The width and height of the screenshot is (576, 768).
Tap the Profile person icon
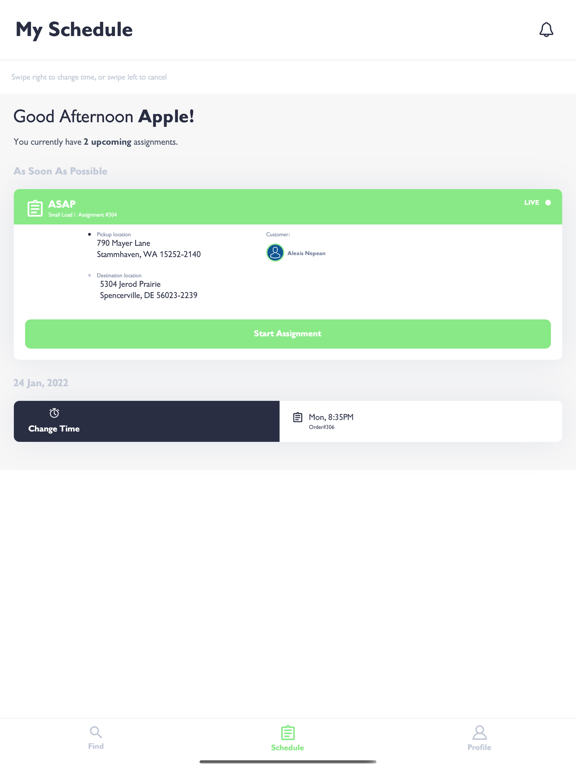pos(479,733)
